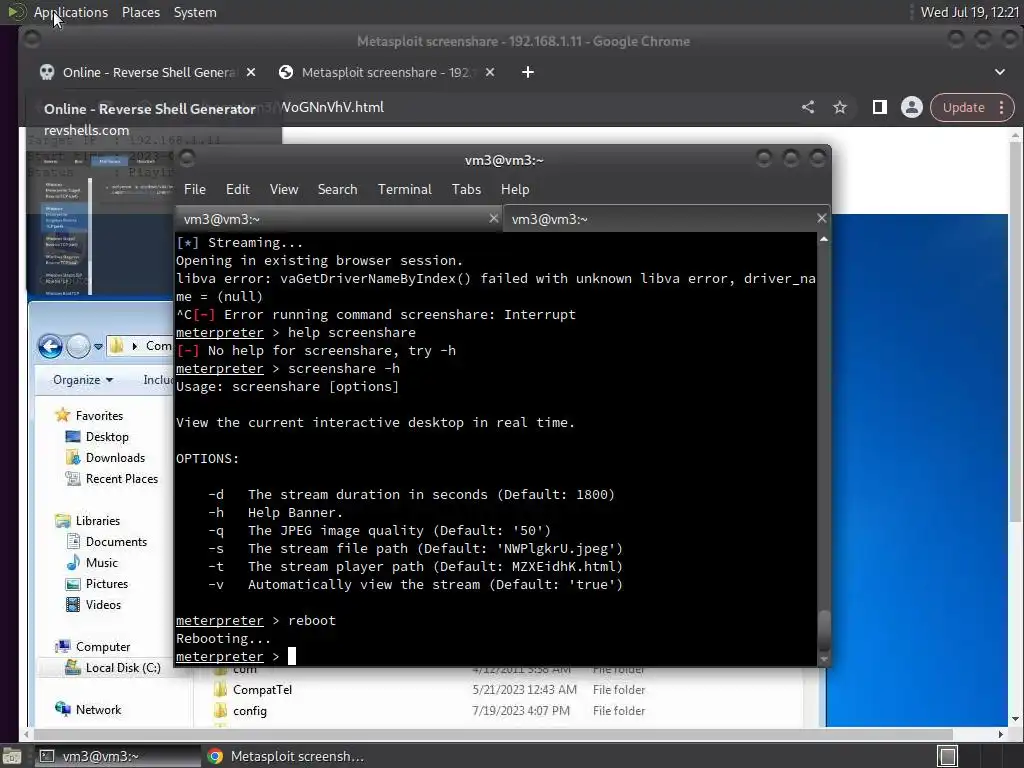Image resolution: width=1024 pixels, height=768 pixels.
Task: Close Metasploit screenshare tab
Action: point(490,72)
